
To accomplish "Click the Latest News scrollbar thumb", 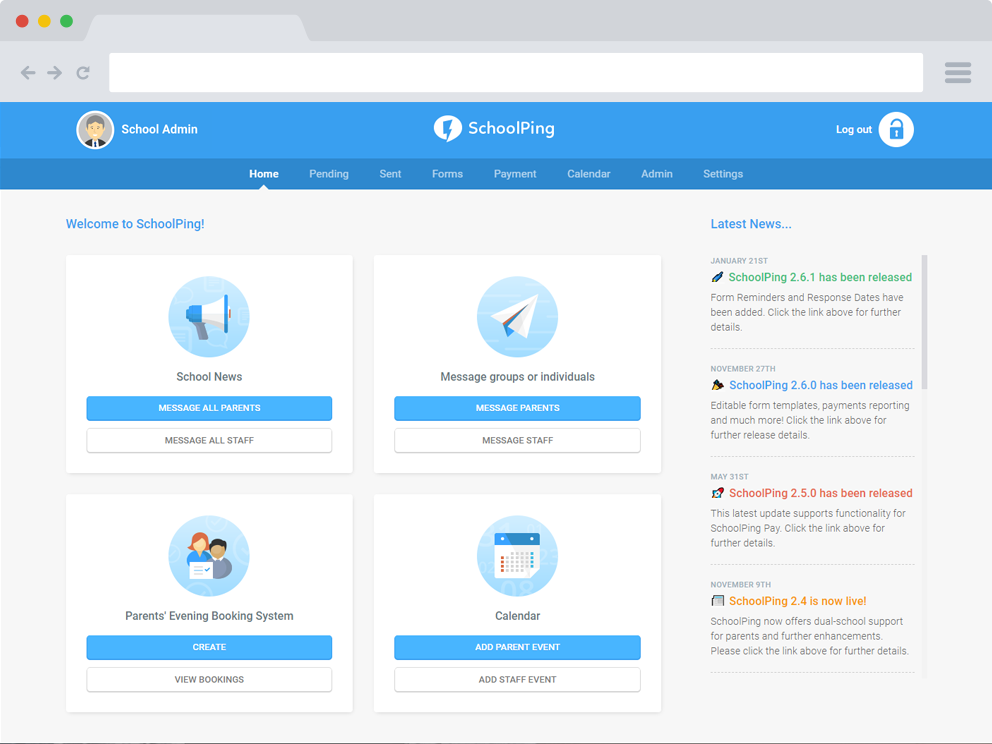I will (924, 322).
